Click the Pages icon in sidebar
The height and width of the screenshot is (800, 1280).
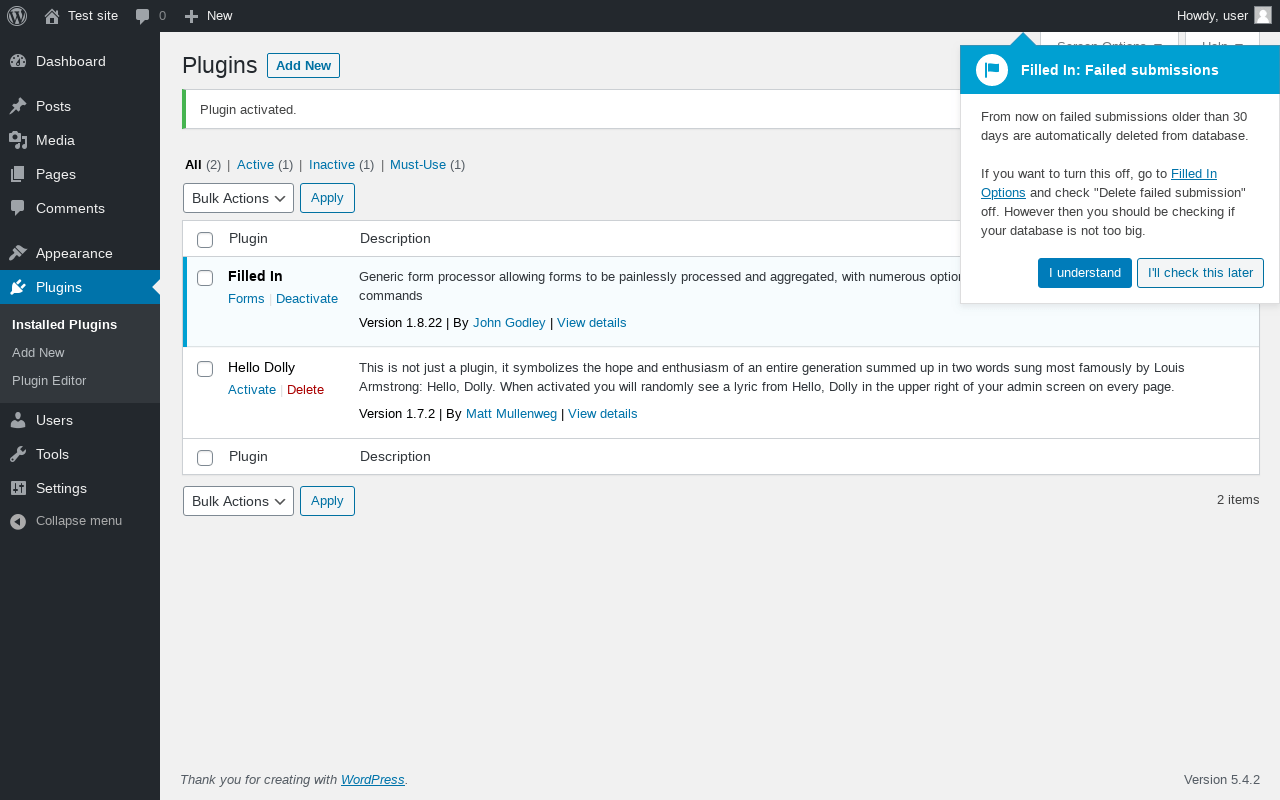click(18, 174)
